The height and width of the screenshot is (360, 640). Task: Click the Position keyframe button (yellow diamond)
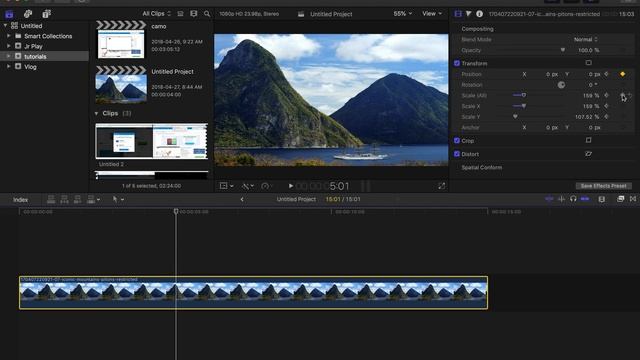622,74
